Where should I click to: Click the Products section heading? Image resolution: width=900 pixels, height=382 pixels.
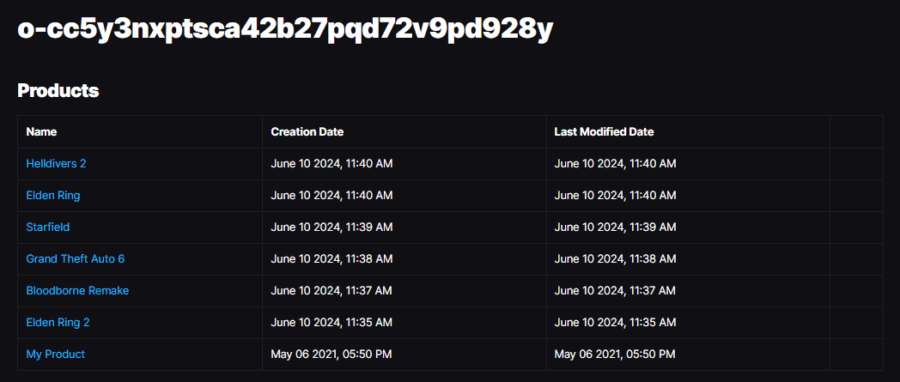click(58, 91)
